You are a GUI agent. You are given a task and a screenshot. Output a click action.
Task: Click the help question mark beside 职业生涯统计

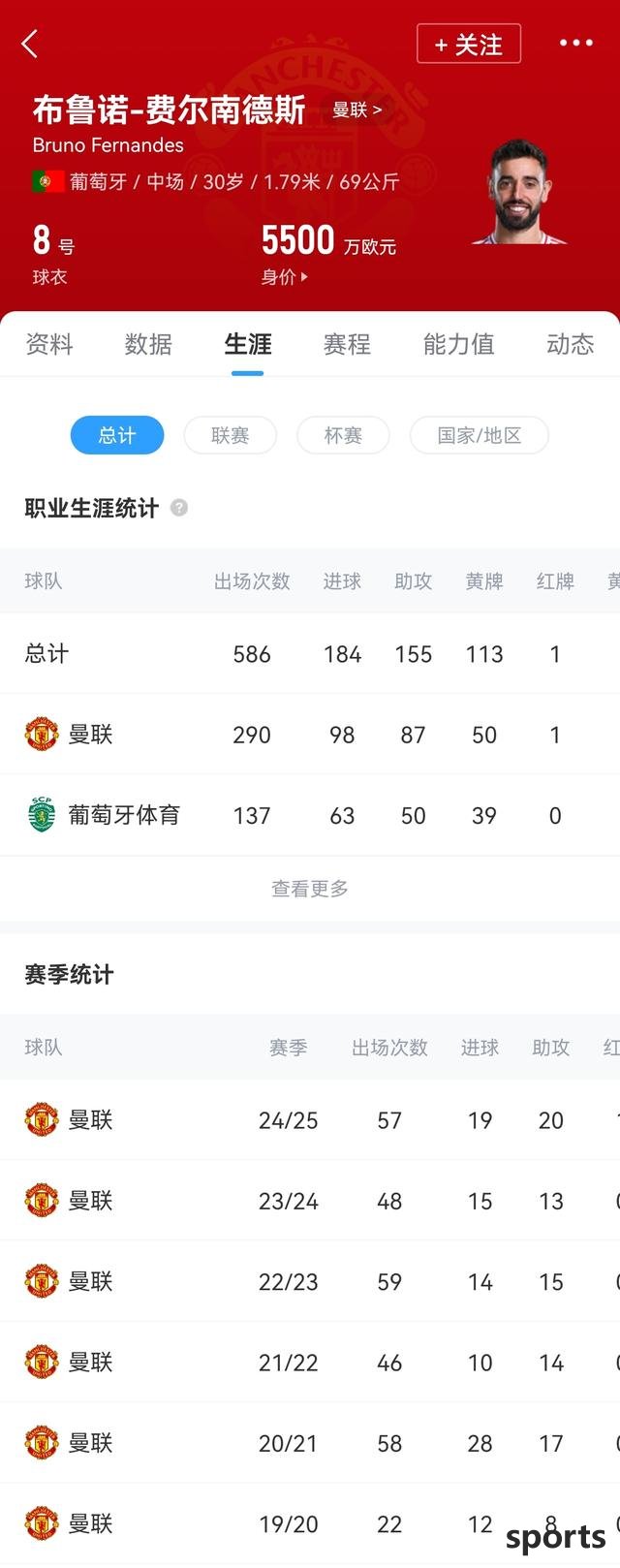(x=179, y=507)
